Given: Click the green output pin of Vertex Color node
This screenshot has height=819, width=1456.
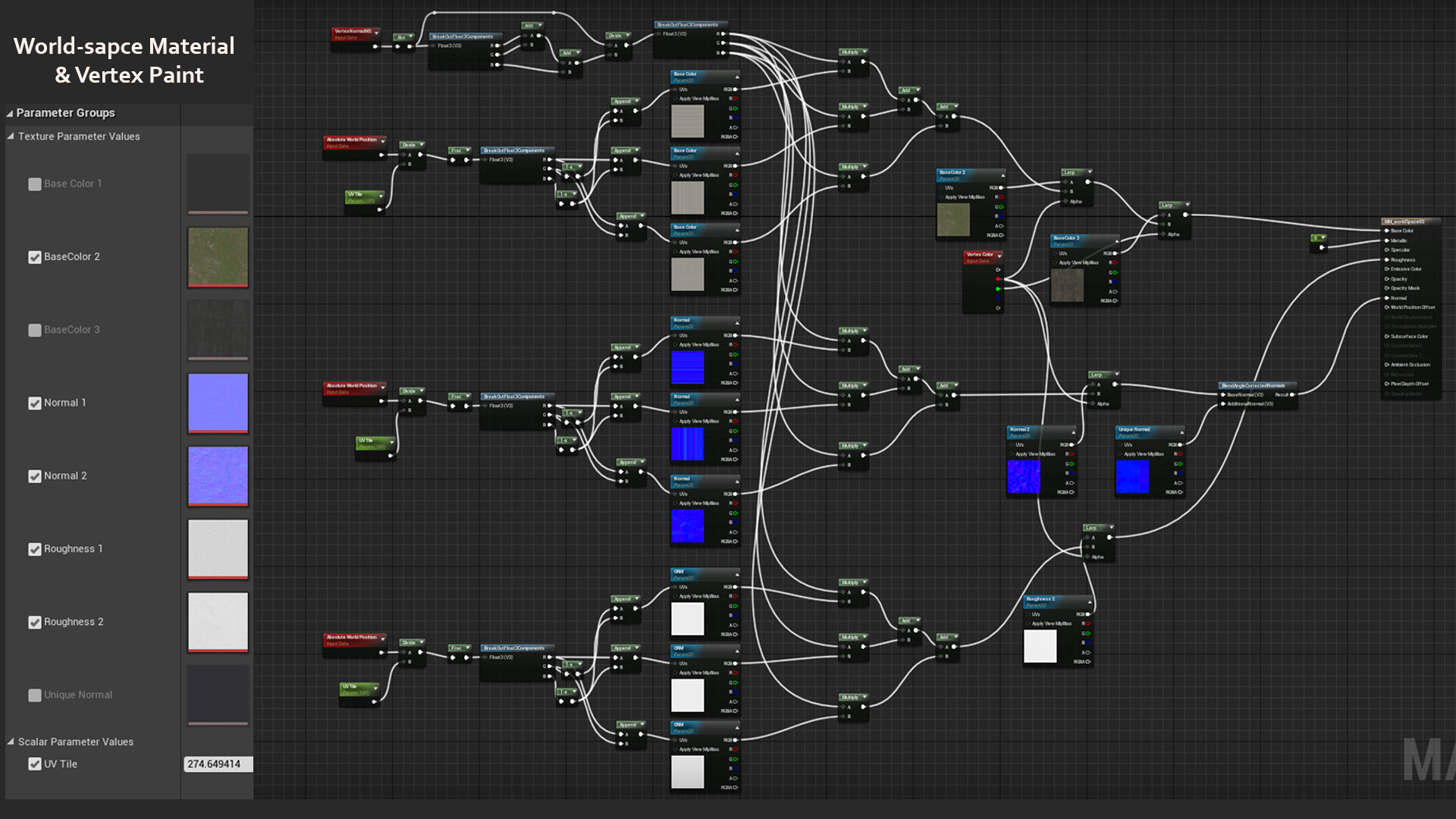Looking at the screenshot, I should pos(998,289).
